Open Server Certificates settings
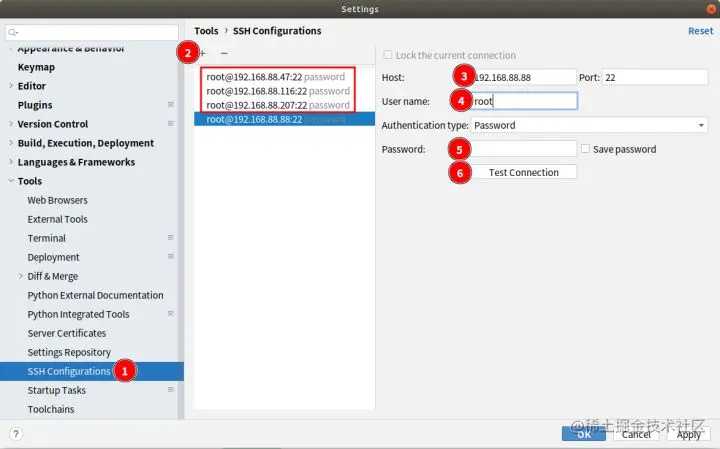 [67, 333]
